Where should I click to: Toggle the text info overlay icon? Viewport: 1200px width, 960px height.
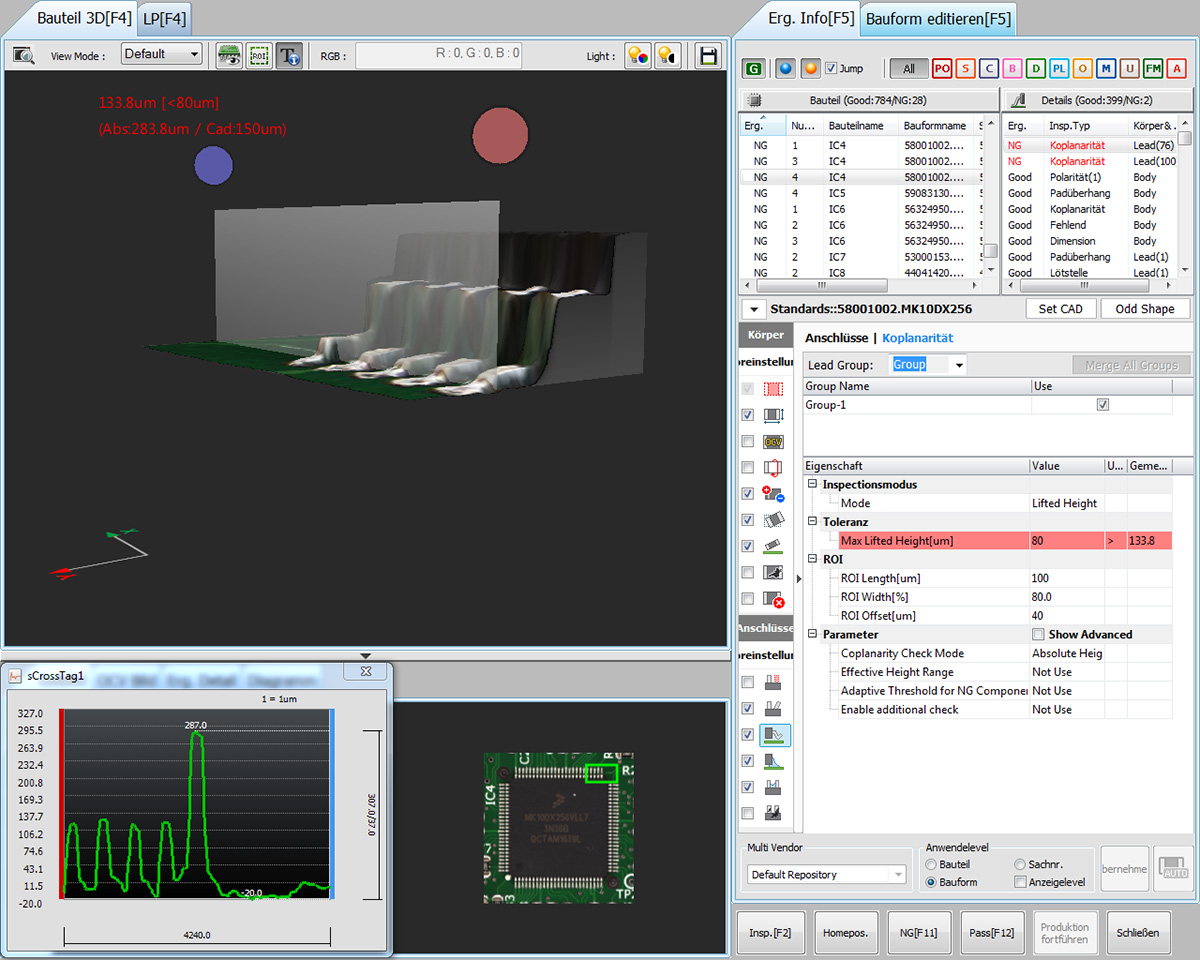click(x=290, y=55)
